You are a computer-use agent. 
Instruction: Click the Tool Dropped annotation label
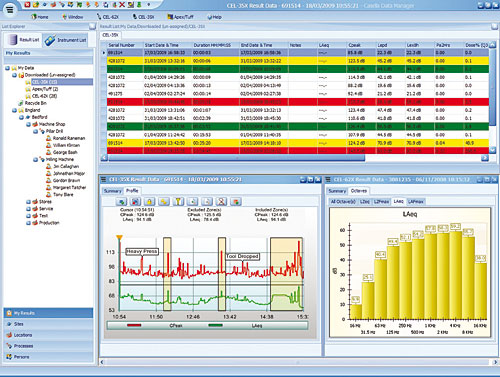tap(243, 256)
